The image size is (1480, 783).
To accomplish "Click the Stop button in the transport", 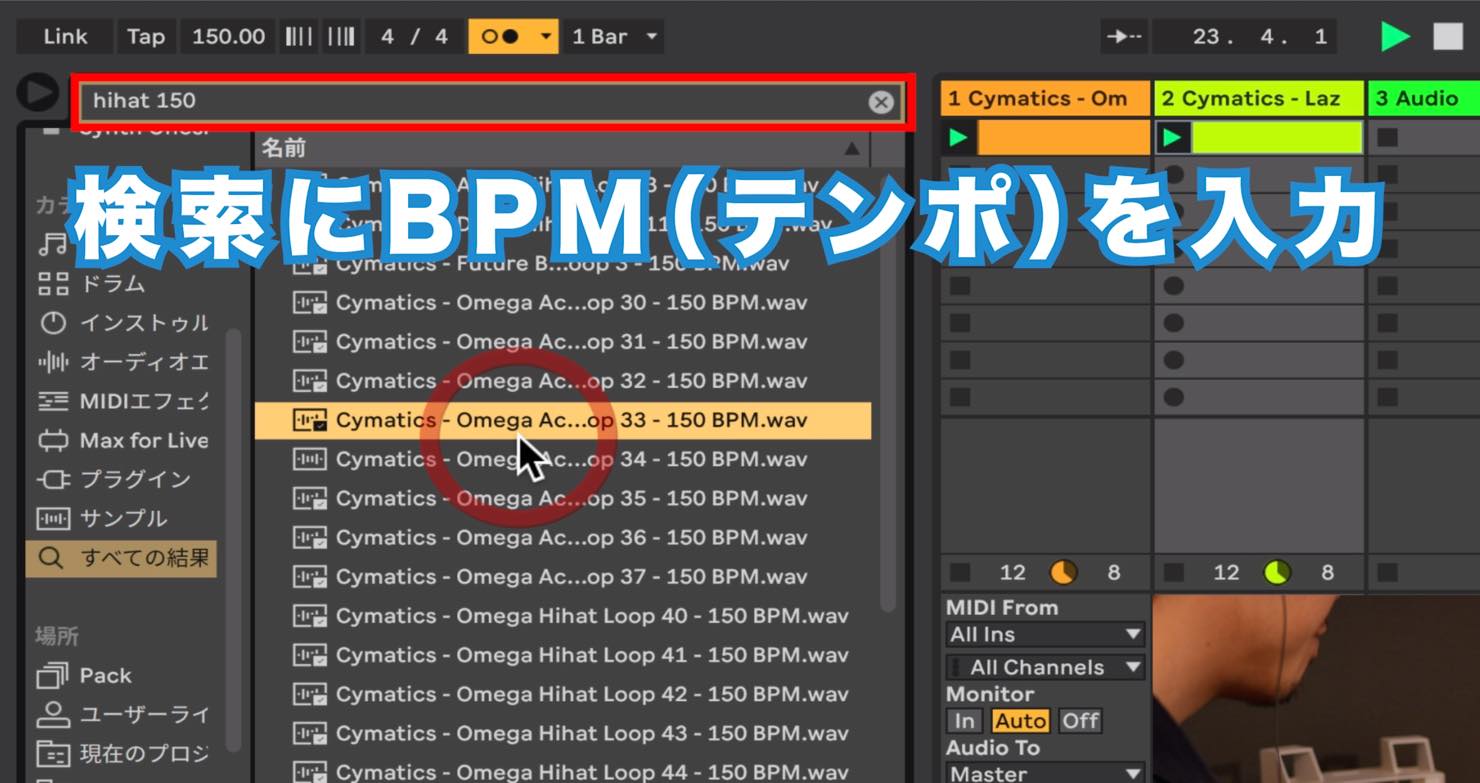I will pos(1447,37).
